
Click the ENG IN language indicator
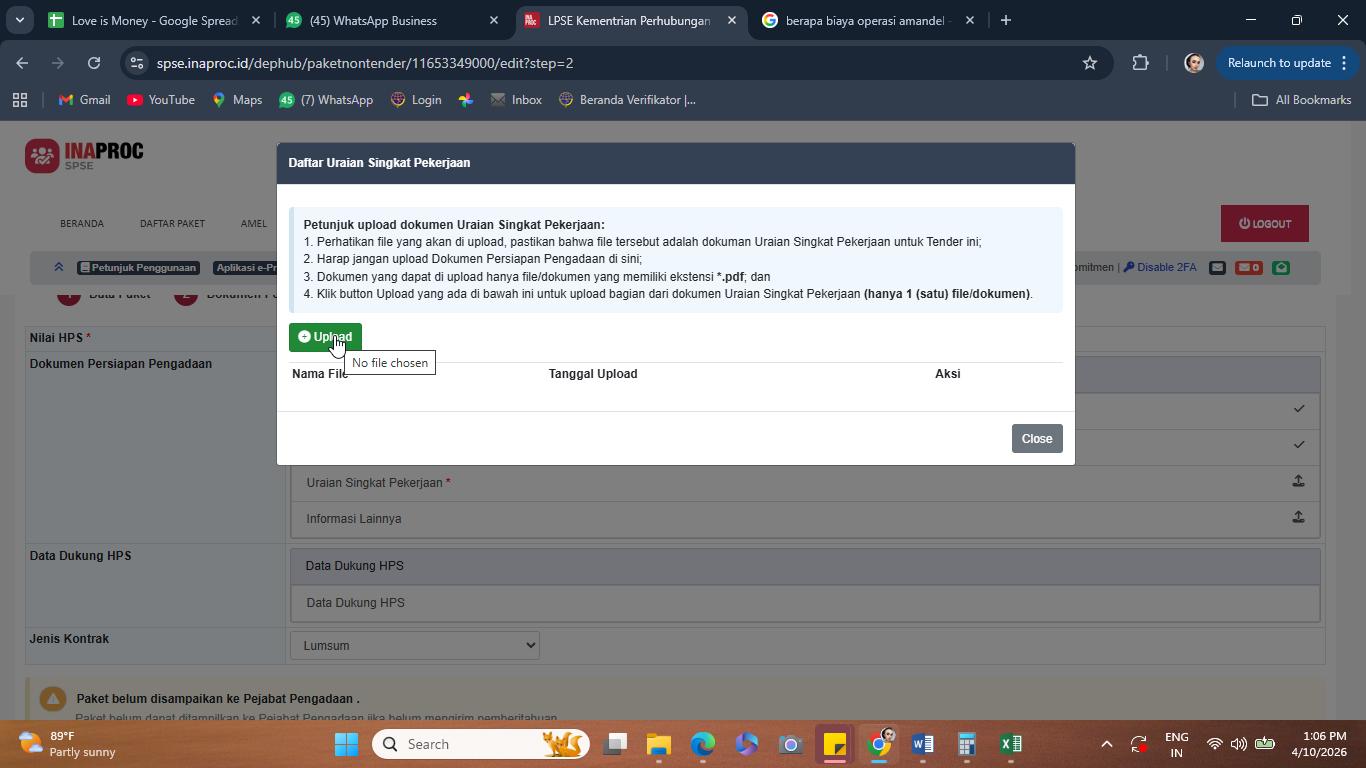1177,744
